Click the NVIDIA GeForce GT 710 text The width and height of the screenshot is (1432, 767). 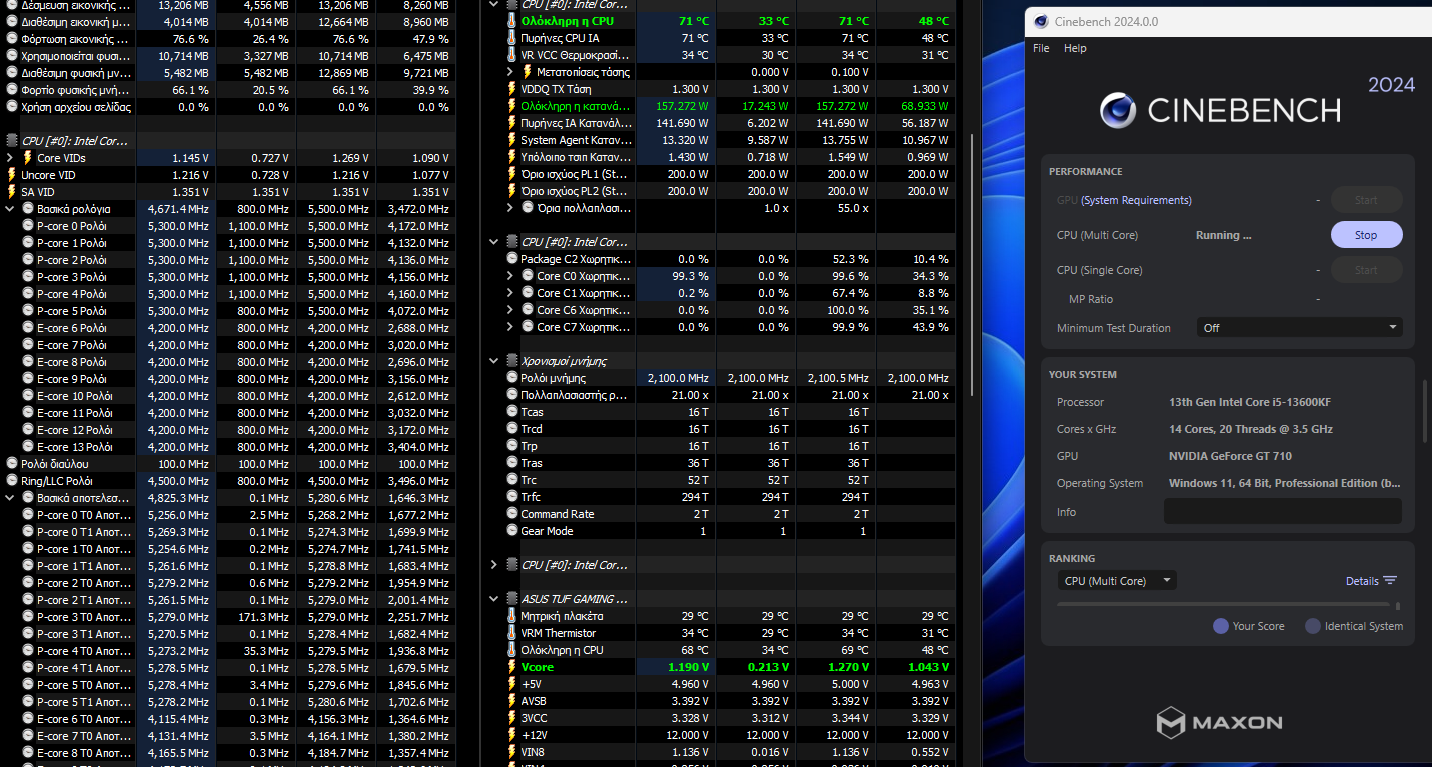1232,456
